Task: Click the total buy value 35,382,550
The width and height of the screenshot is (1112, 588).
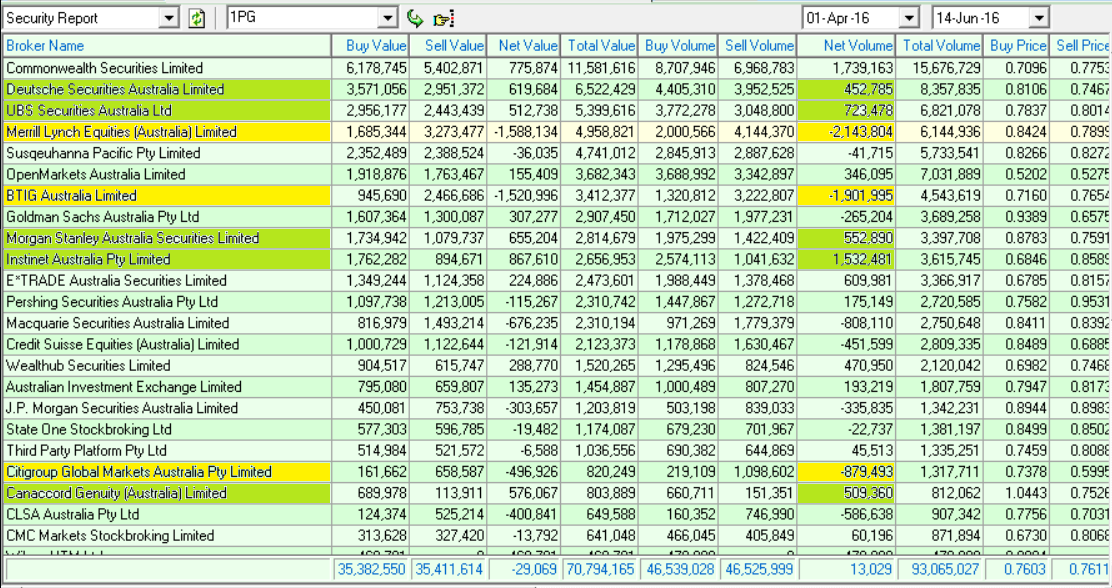Action: pos(370,569)
